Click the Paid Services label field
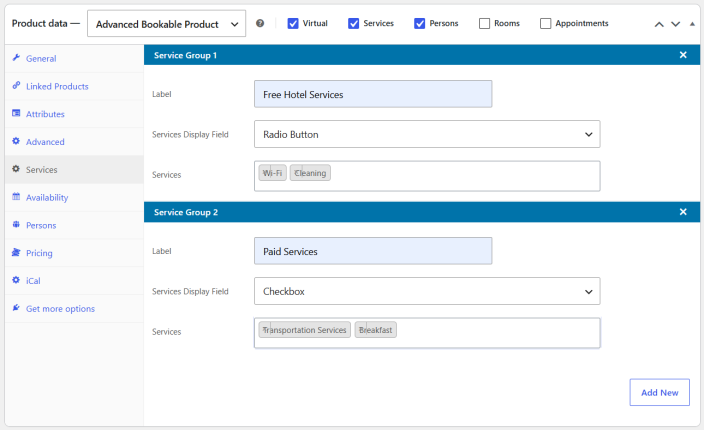The height and width of the screenshot is (430, 704). [373, 251]
